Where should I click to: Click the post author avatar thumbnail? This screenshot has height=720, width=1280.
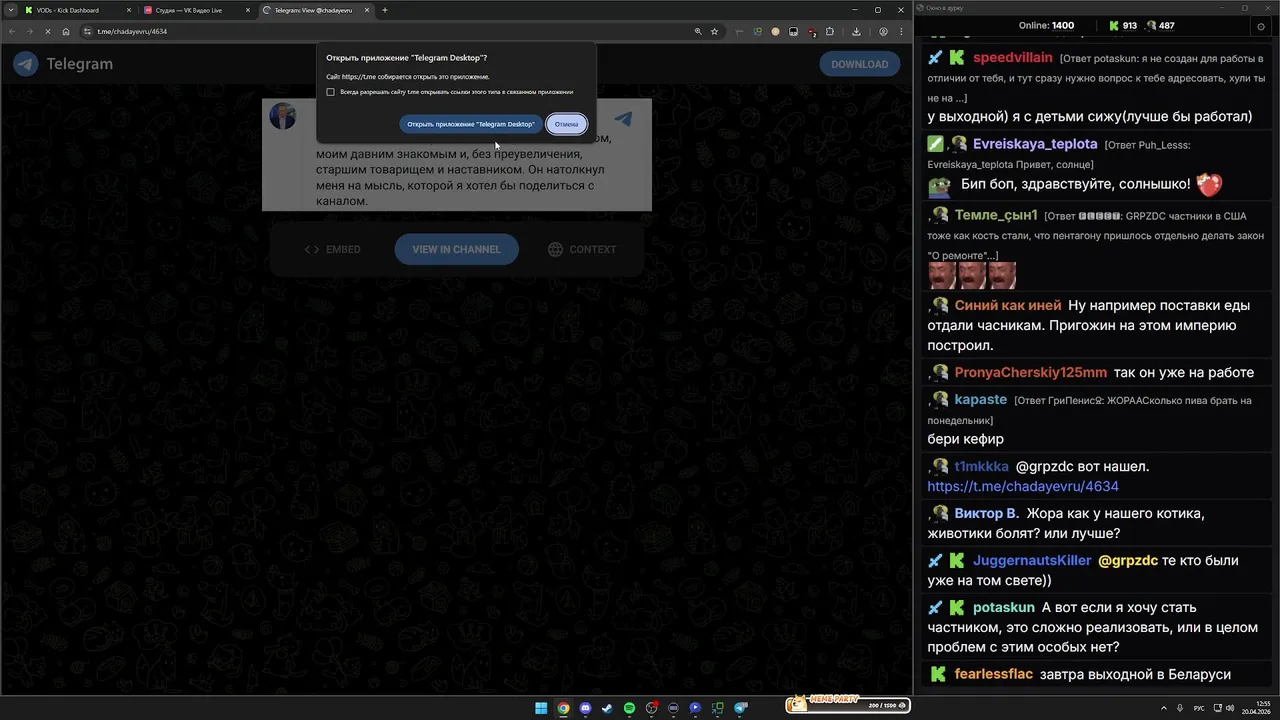(283, 116)
